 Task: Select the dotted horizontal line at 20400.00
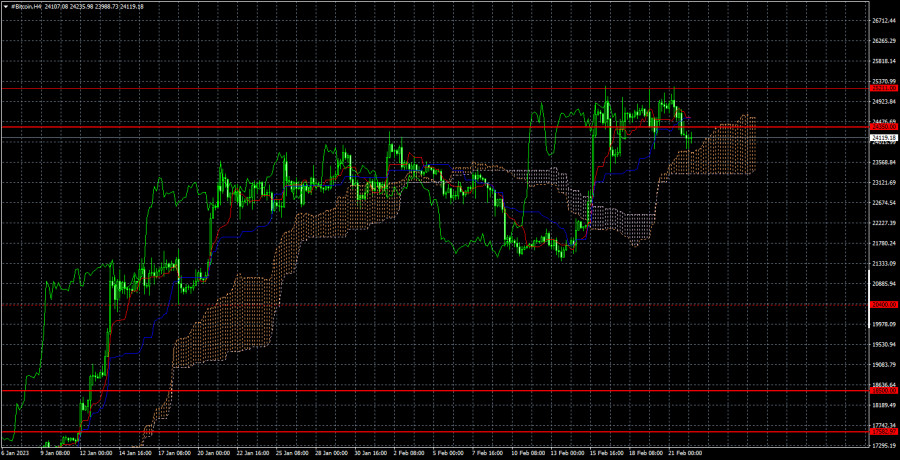click(x=435, y=304)
